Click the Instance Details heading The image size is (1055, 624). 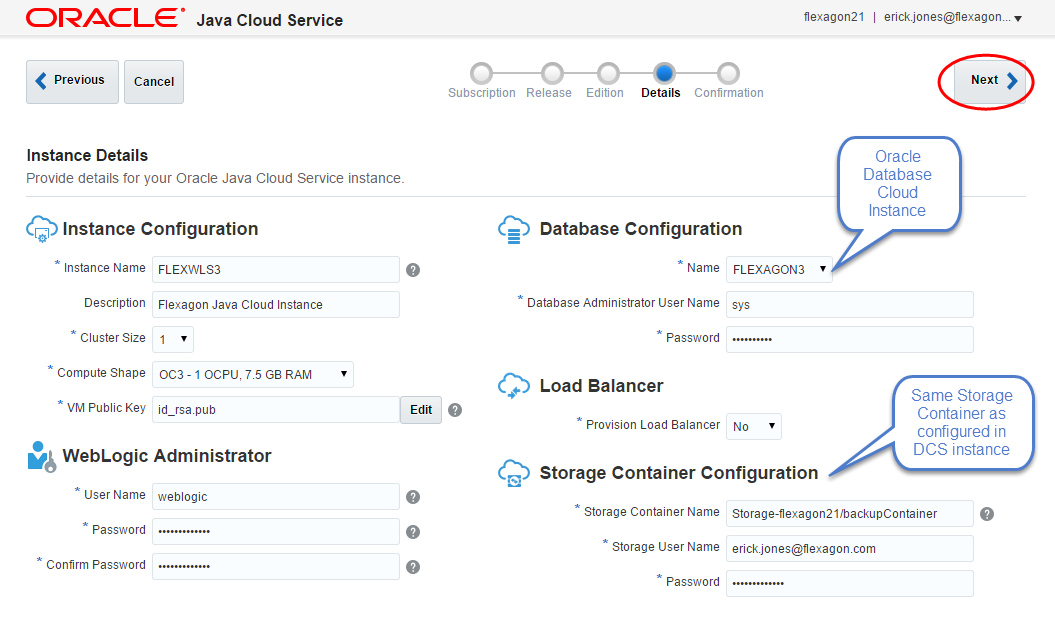point(87,155)
